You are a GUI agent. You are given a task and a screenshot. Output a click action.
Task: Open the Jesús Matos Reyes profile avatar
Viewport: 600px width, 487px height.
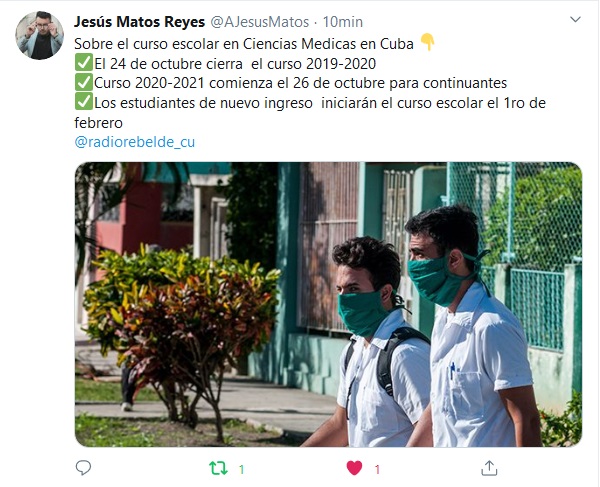(39, 35)
